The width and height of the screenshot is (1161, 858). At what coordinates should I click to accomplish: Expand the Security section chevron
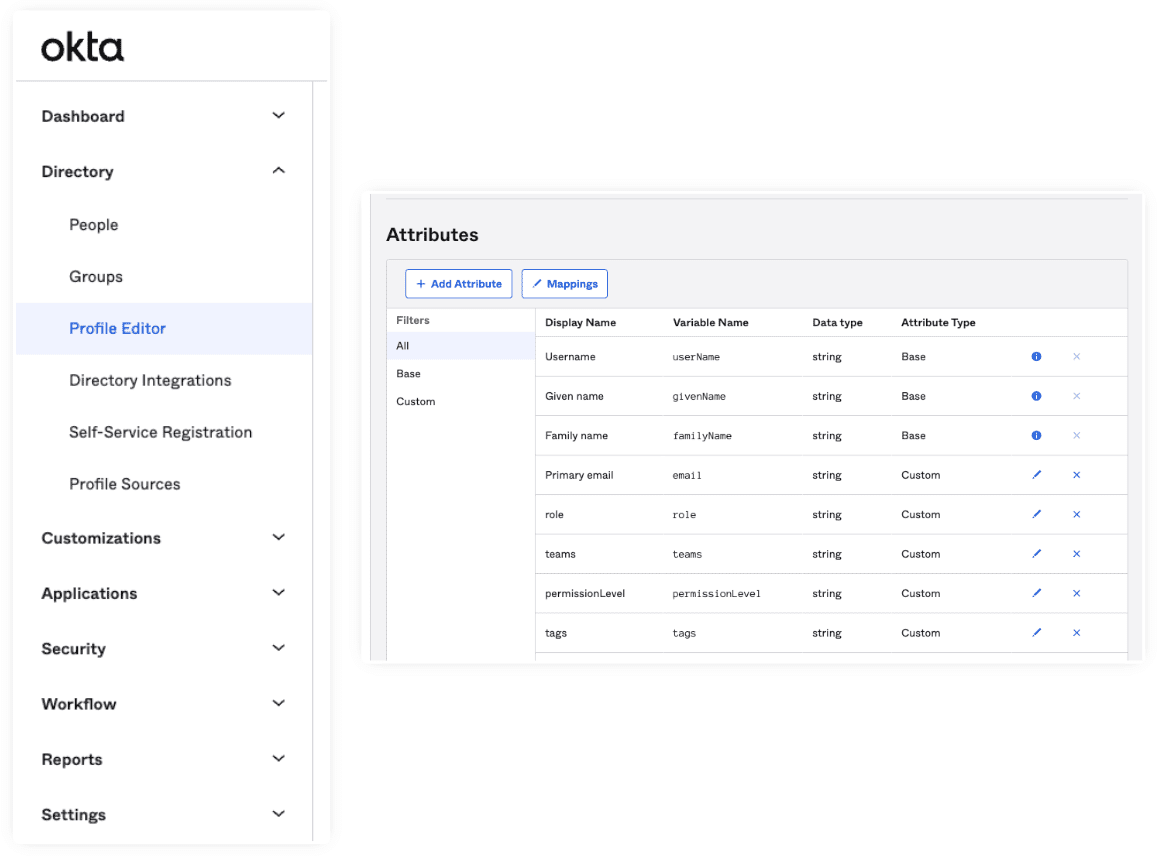[x=279, y=648]
